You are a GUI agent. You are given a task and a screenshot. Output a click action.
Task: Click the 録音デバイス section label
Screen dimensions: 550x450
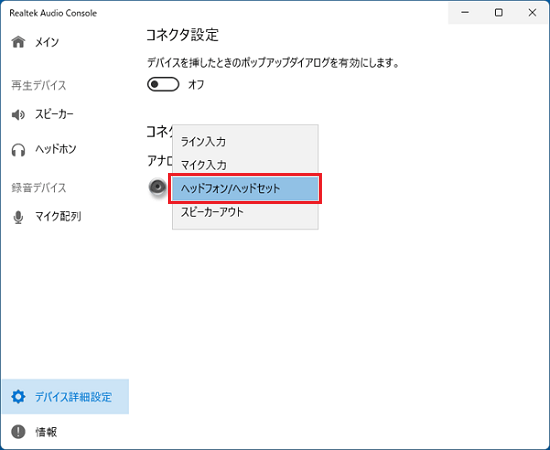pos(39,188)
